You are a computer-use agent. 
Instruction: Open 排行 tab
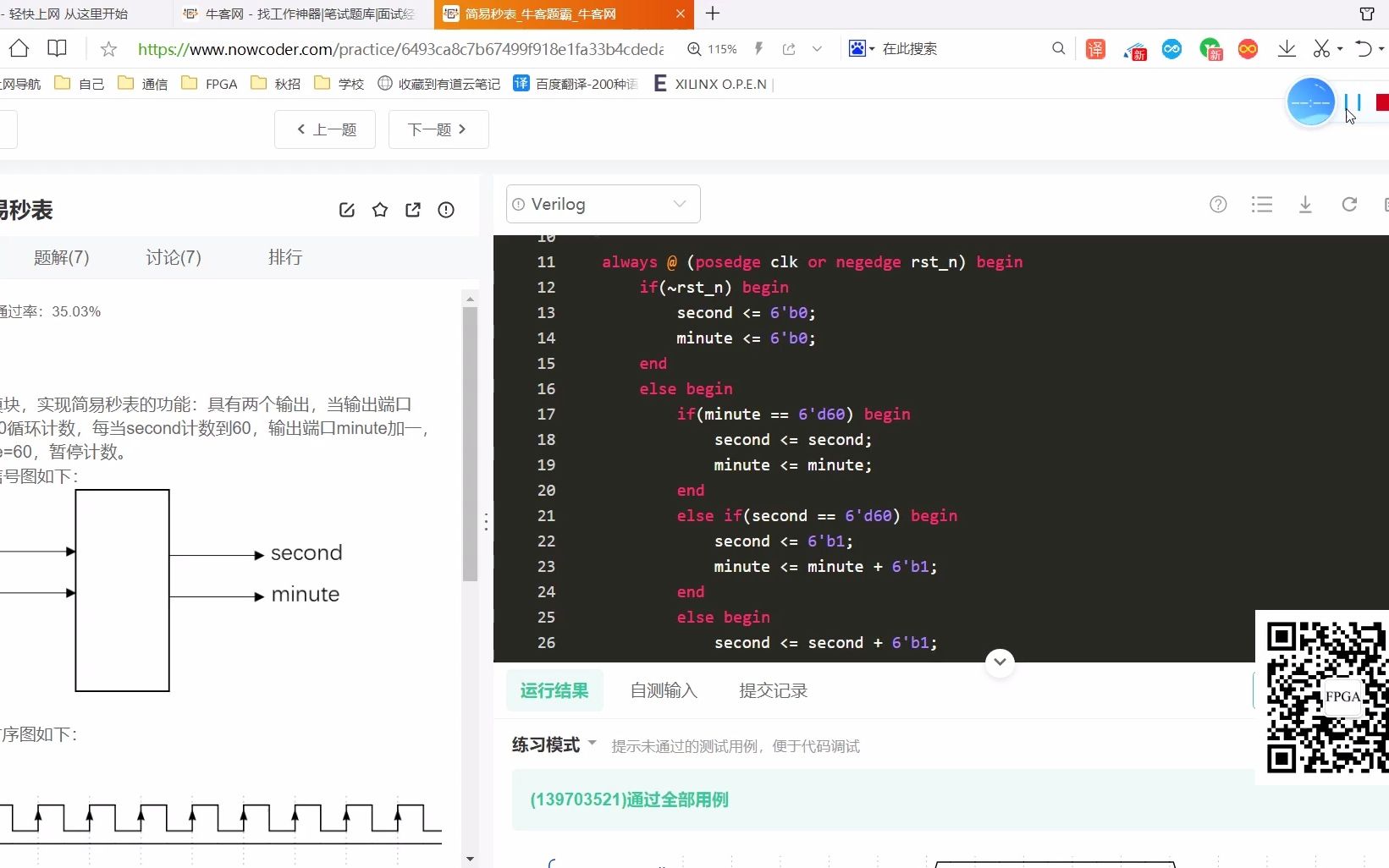point(285,257)
